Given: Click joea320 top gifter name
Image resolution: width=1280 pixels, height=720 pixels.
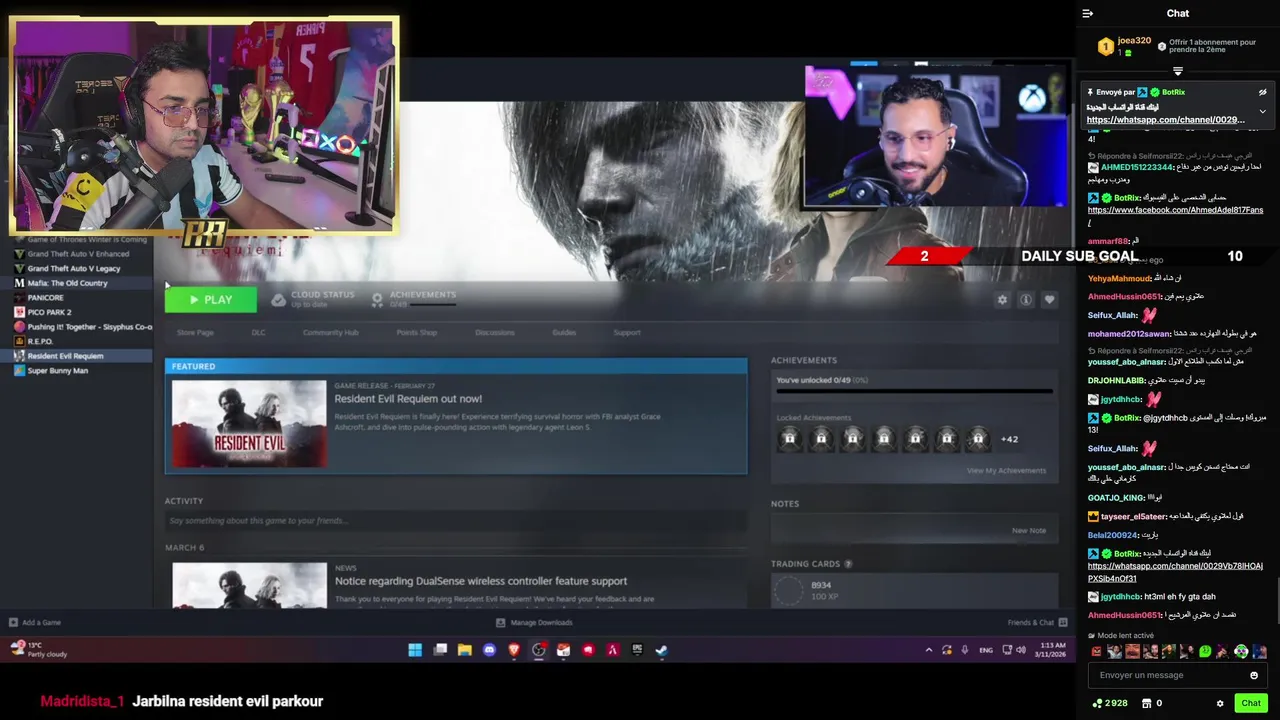Looking at the screenshot, I should click(x=1134, y=41).
